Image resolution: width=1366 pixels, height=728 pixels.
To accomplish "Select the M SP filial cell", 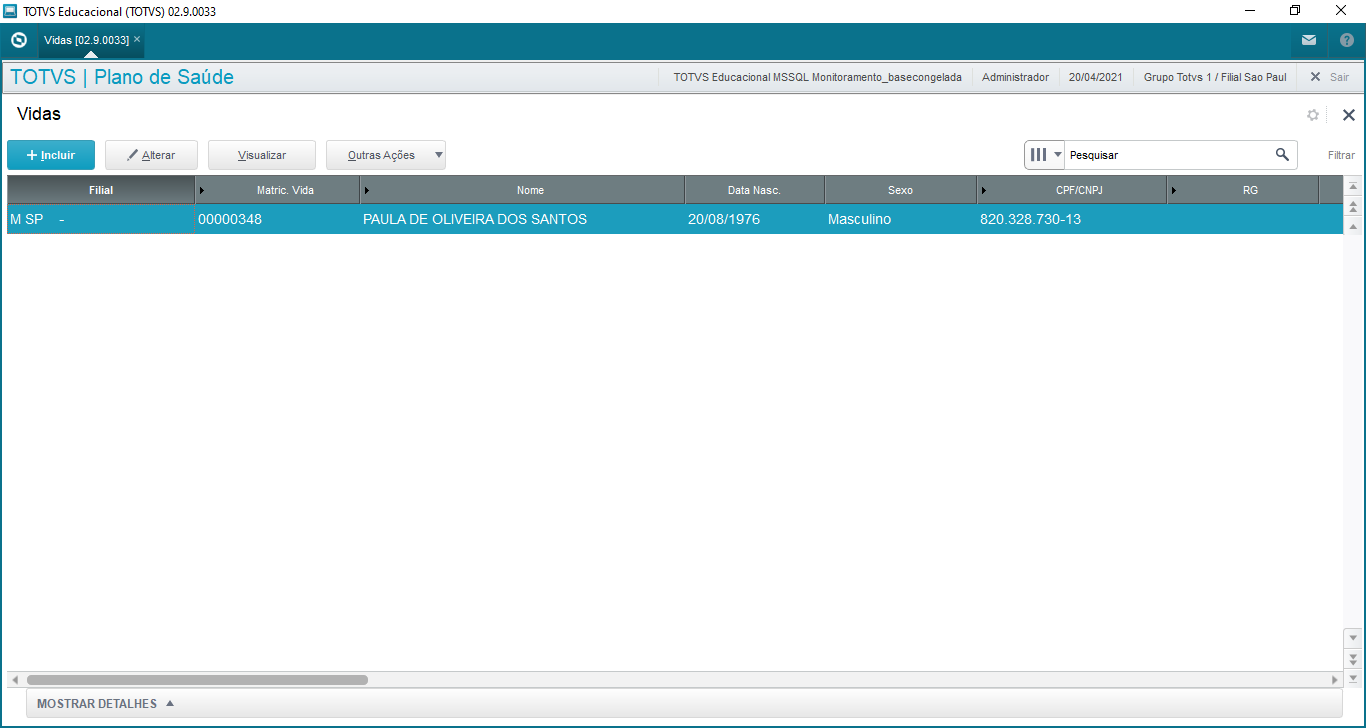I will point(101,219).
